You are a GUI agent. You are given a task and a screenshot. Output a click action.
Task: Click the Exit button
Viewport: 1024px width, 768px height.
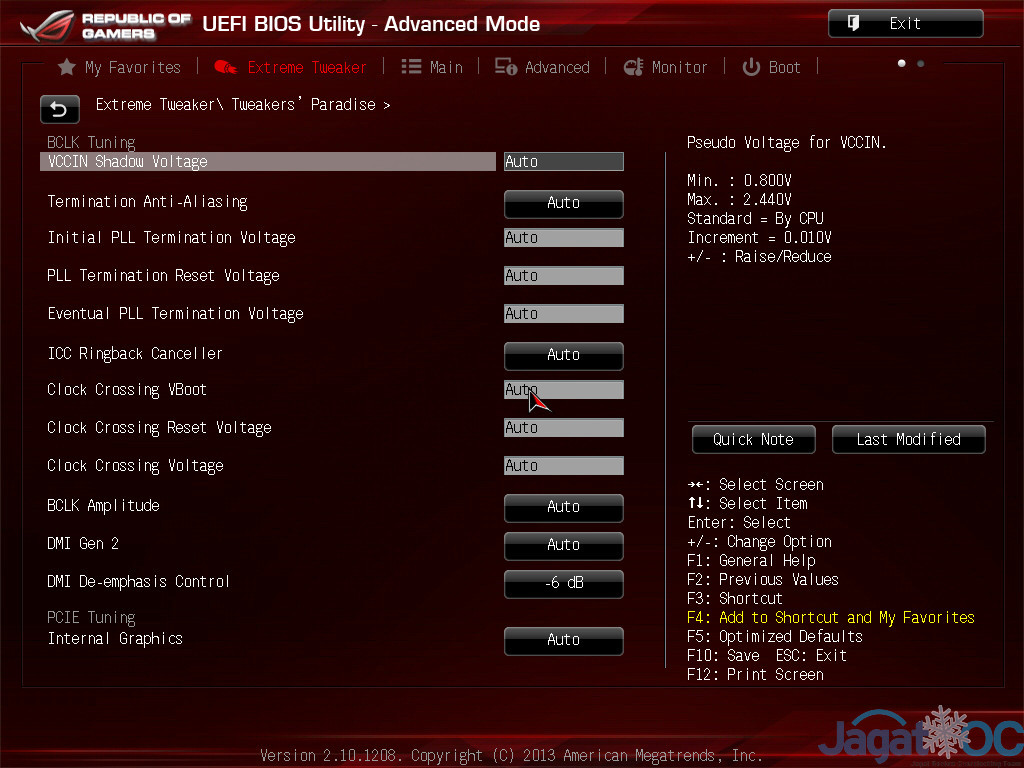[x=905, y=24]
